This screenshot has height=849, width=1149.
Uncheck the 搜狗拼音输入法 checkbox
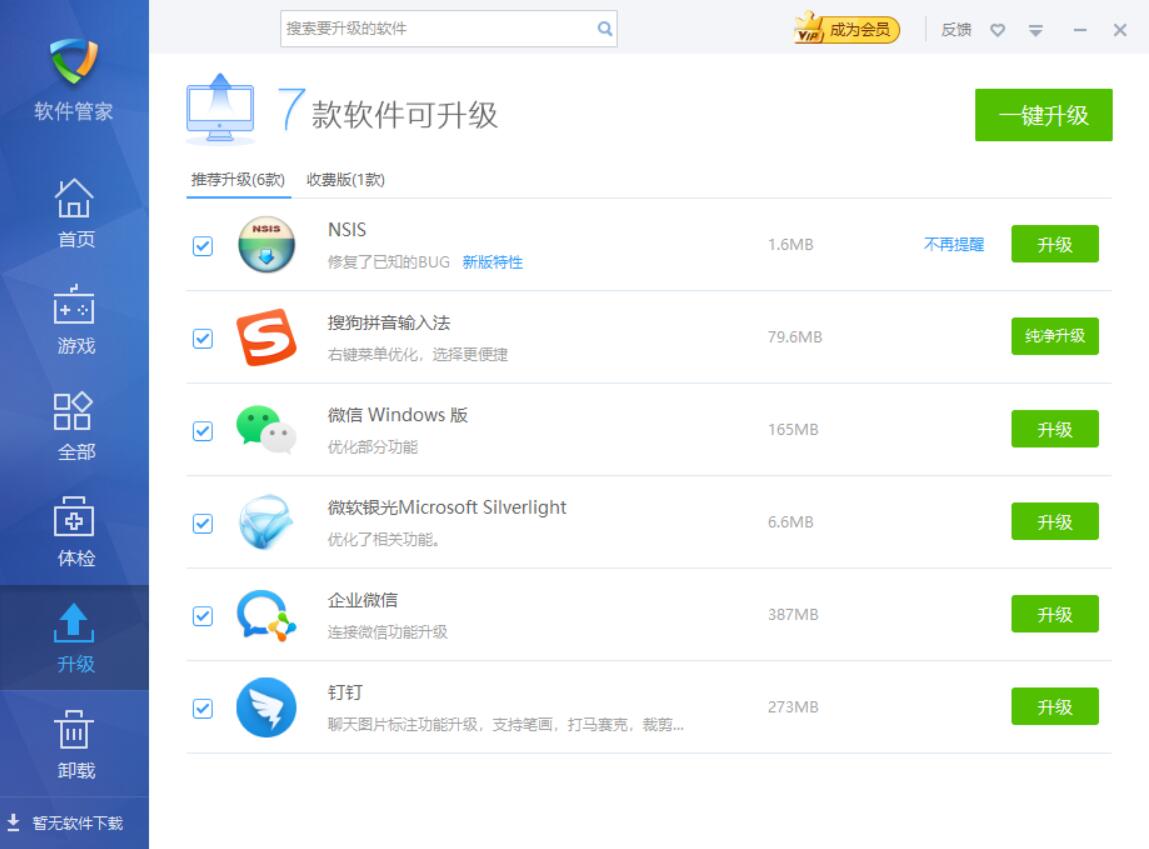[x=203, y=338]
